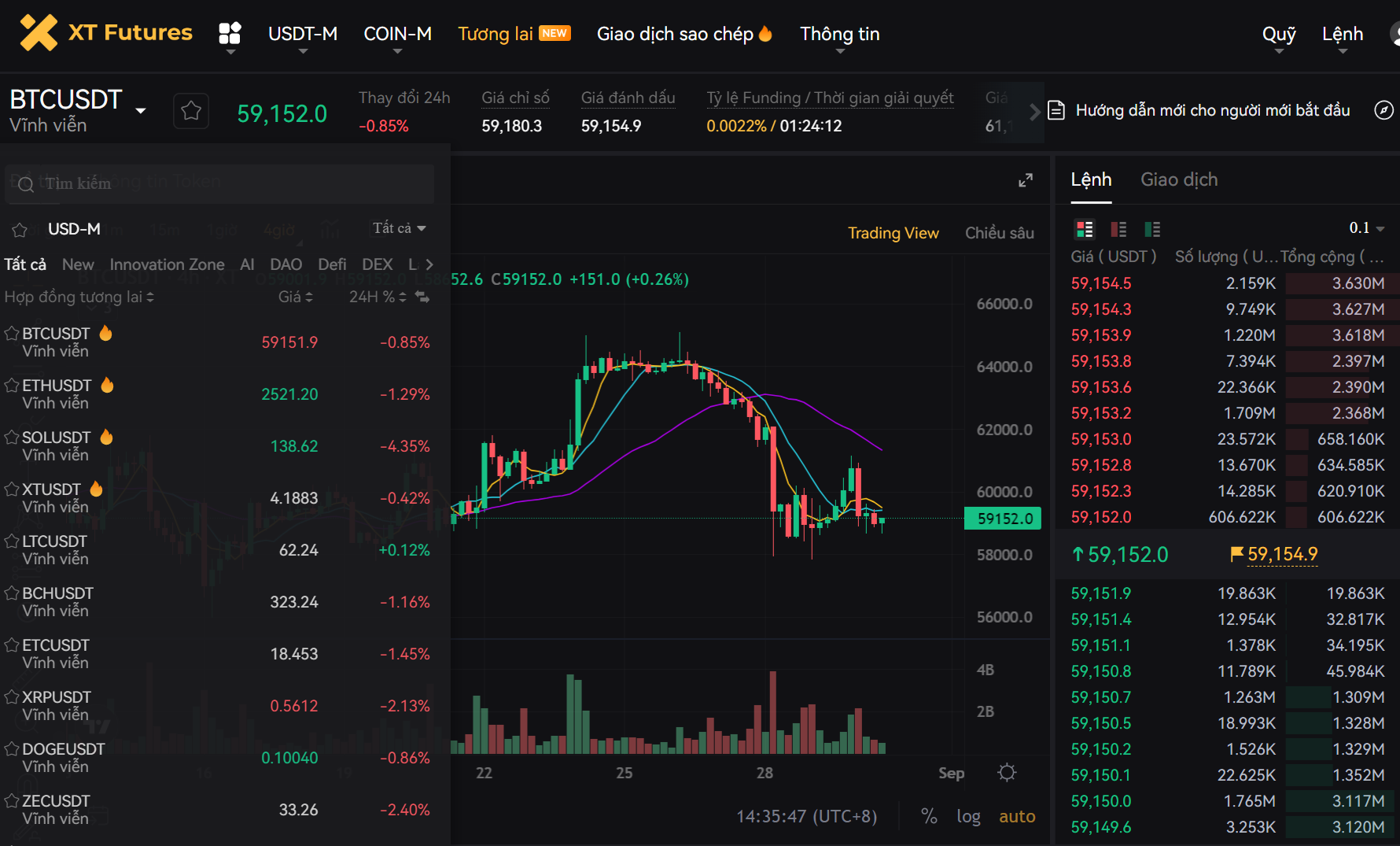The width and height of the screenshot is (1400, 846).
Task: Toggle auto scale on chart
Action: (x=1017, y=816)
